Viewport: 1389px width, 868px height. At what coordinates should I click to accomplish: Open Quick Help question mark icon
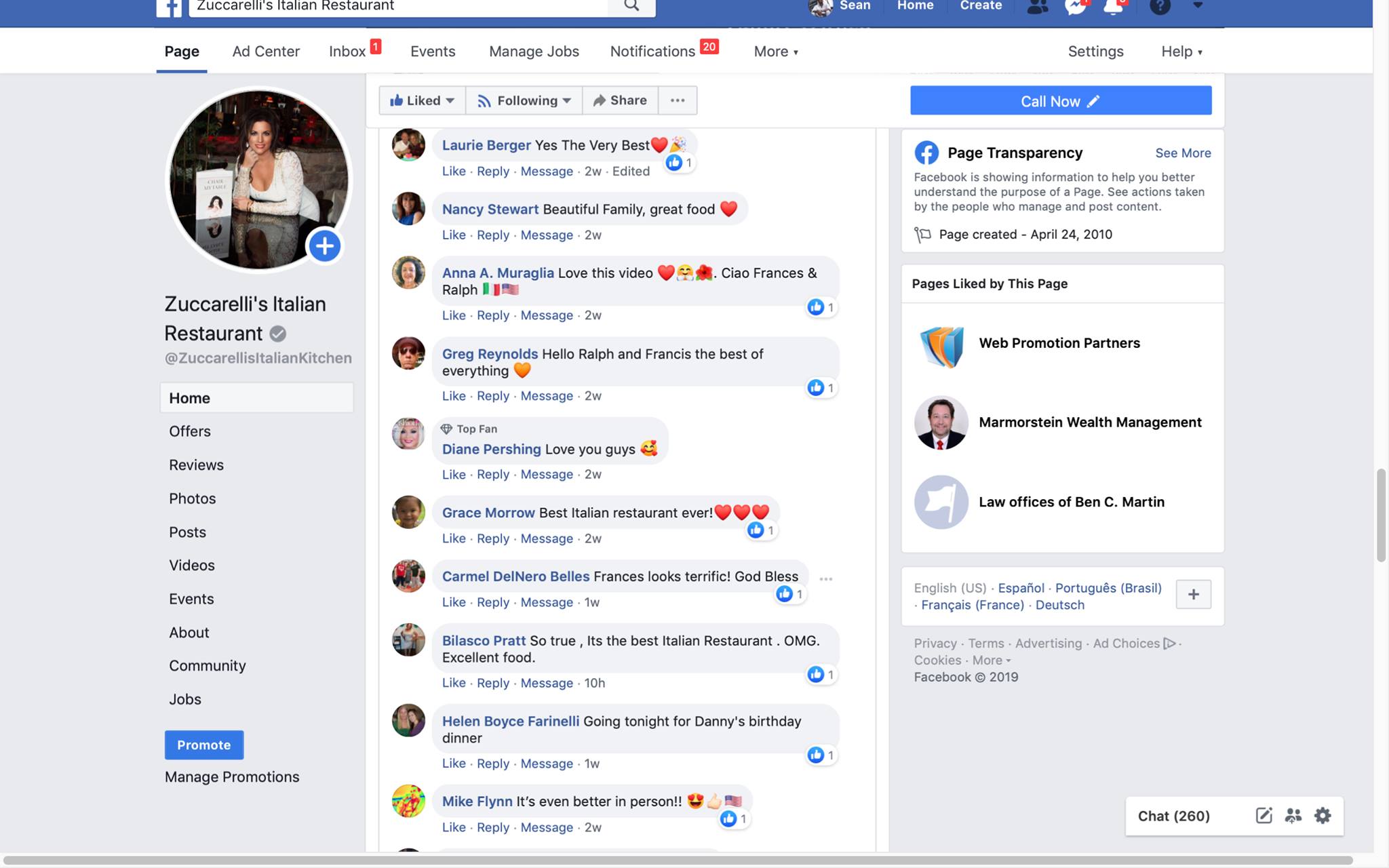1160,7
